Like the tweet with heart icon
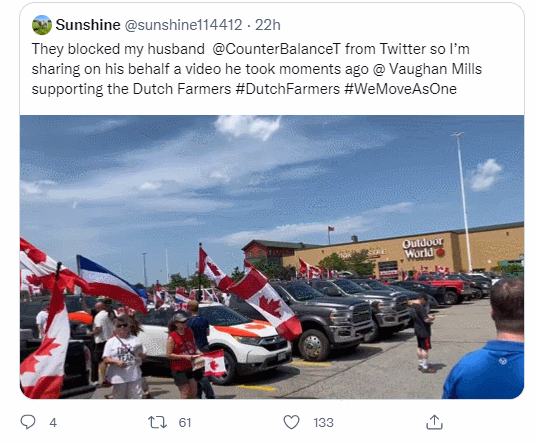 (291, 422)
